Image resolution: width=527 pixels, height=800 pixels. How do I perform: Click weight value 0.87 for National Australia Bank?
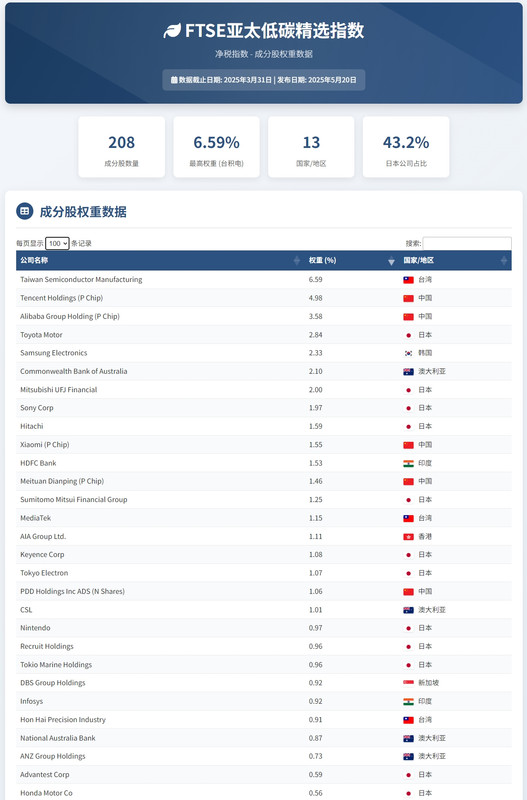(315, 738)
